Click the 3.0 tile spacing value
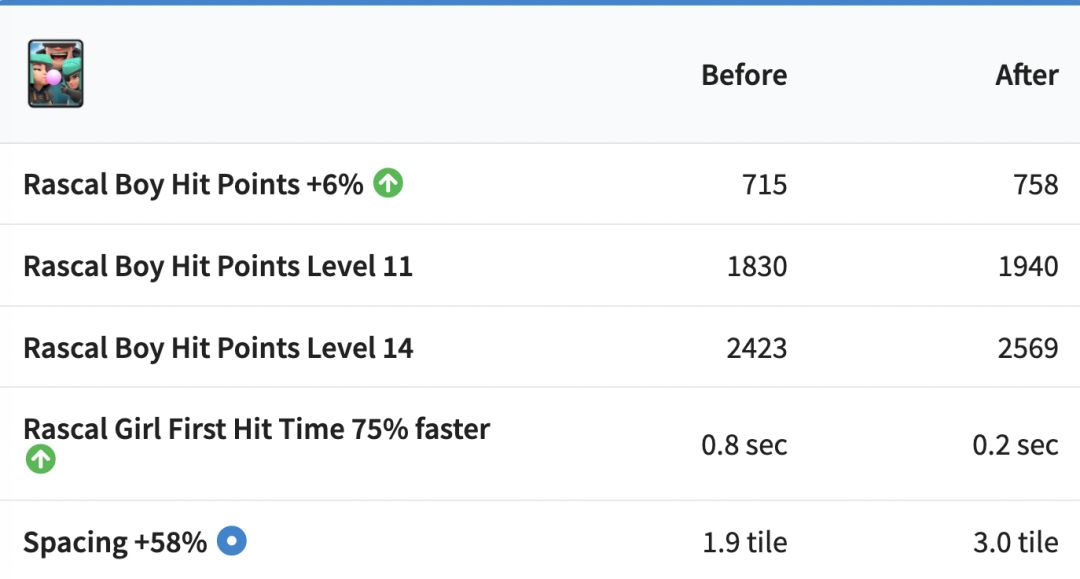This screenshot has height=579, width=1080. tap(1016, 543)
